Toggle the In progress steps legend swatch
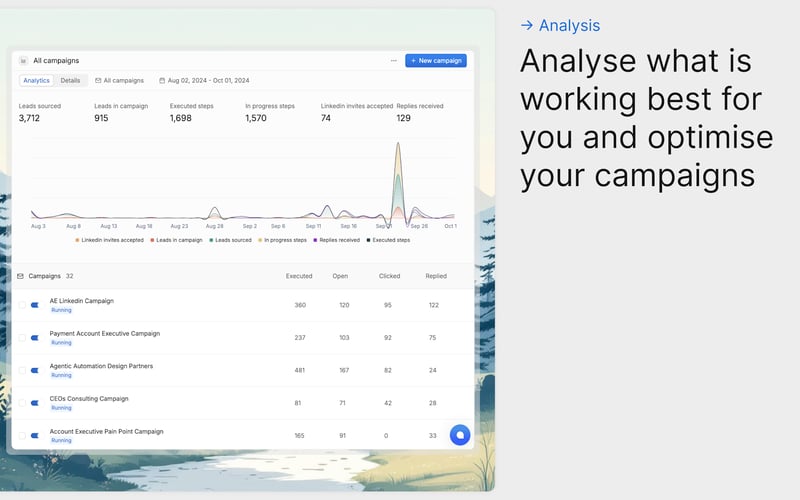 point(260,240)
